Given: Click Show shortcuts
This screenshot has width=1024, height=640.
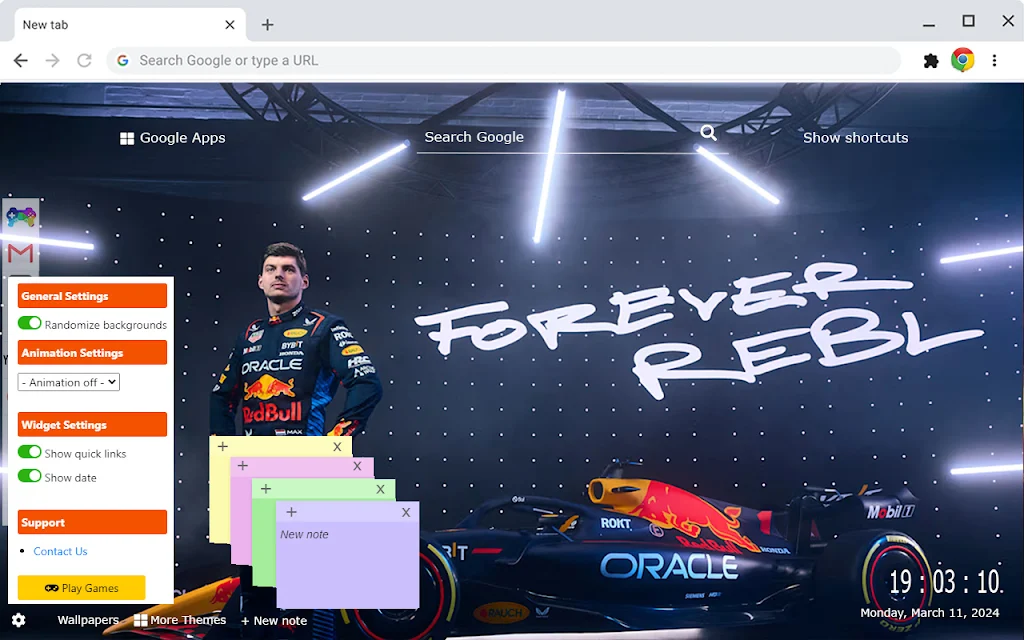Looking at the screenshot, I should click(856, 138).
